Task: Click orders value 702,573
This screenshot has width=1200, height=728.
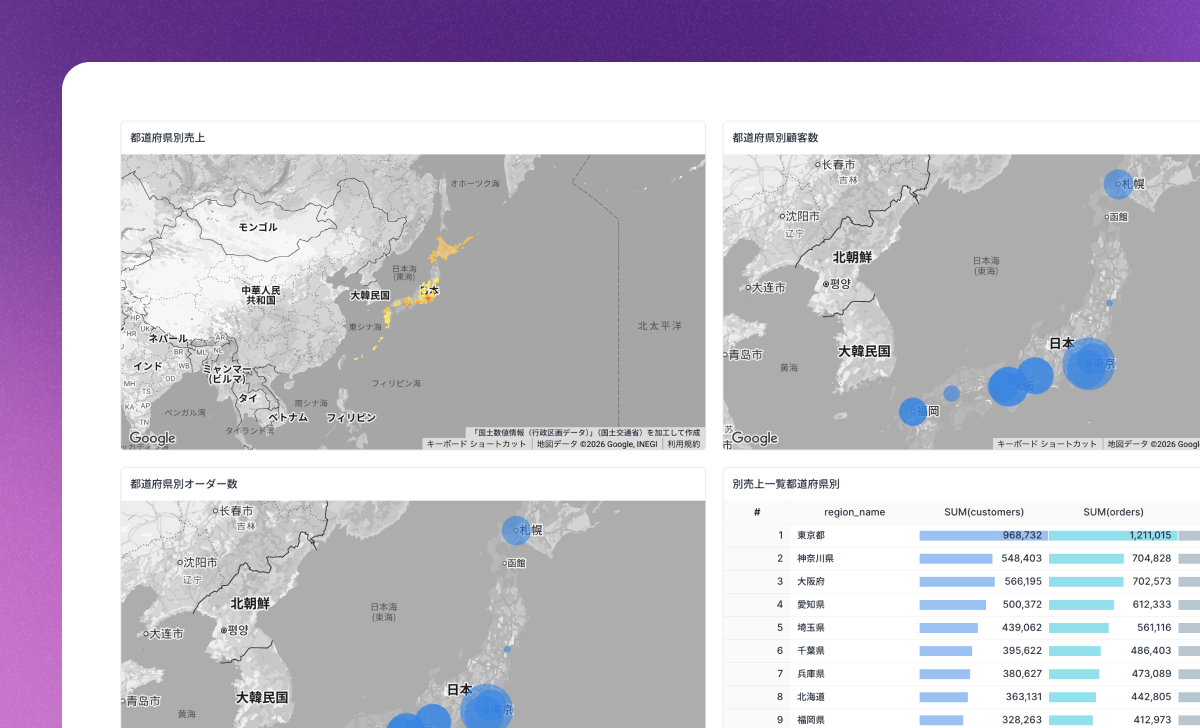Action: tap(1151, 581)
